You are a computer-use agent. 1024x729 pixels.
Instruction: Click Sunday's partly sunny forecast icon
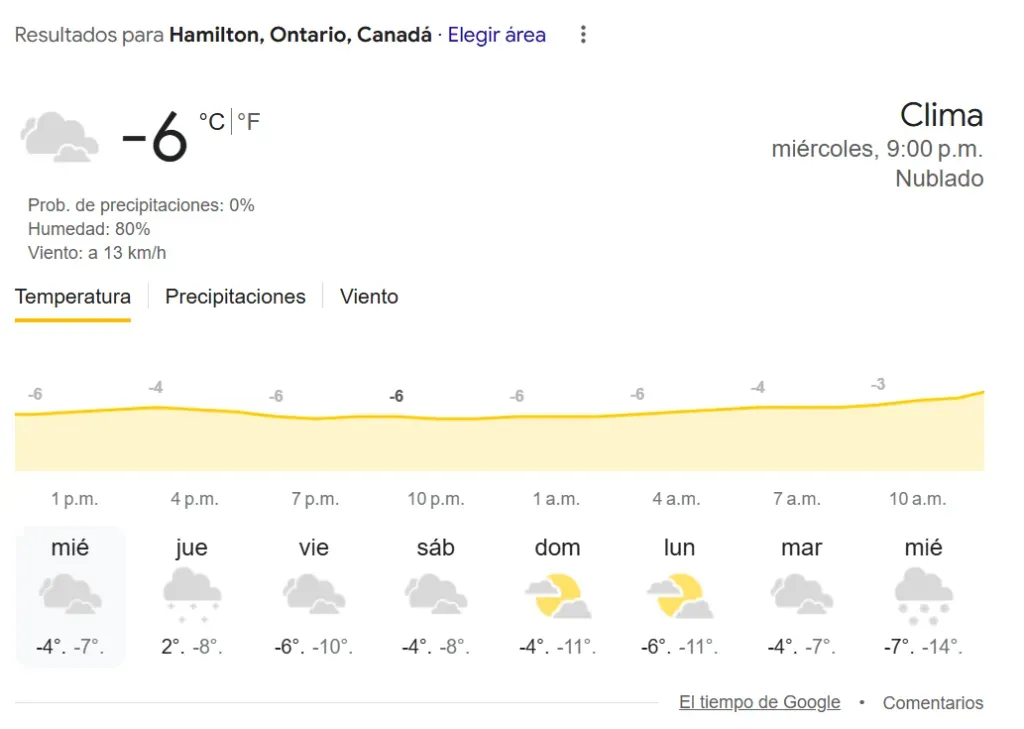558,595
